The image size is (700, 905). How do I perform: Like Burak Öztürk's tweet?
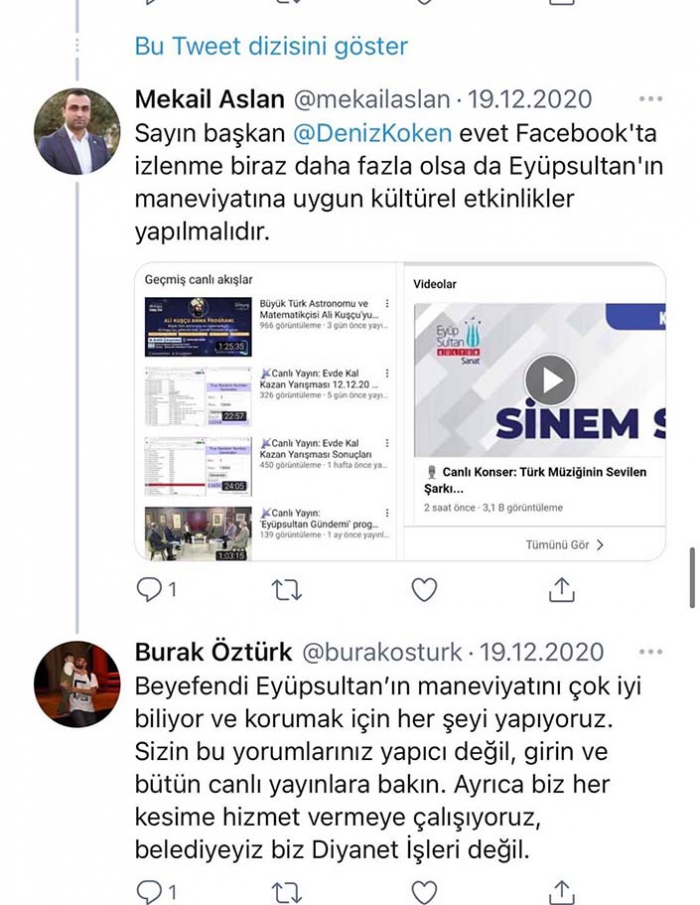pos(424,892)
